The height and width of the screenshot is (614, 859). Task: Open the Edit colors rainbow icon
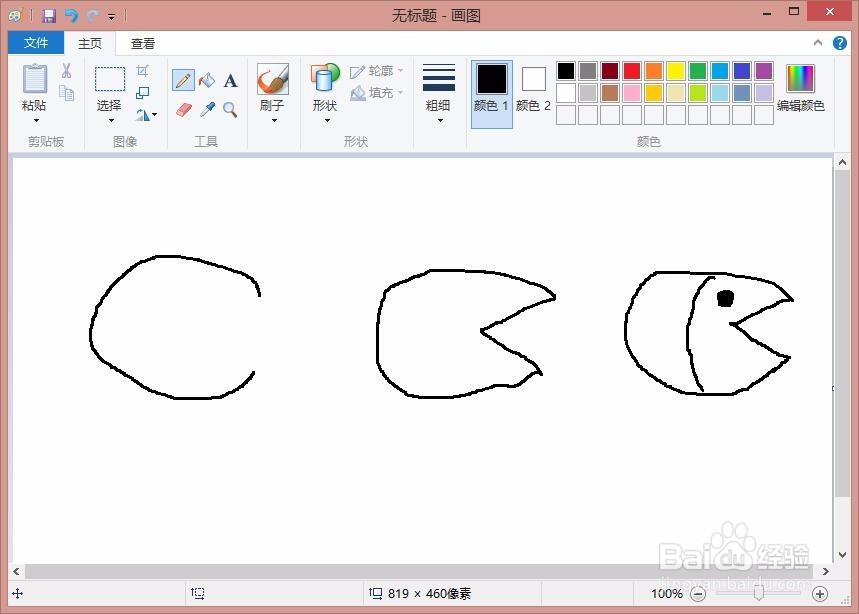(x=800, y=78)
